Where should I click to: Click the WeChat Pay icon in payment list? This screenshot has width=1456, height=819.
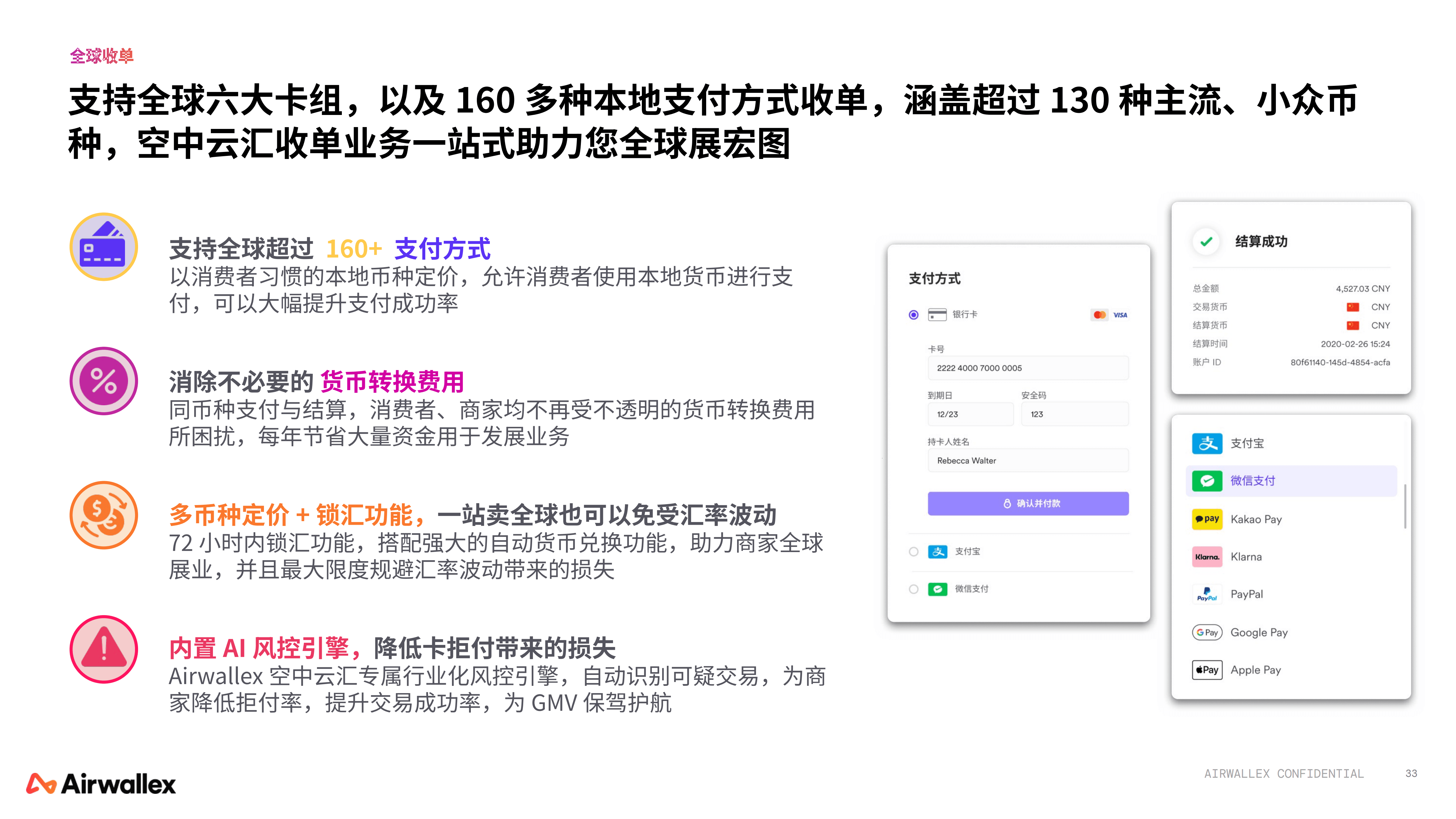pyautogui.click(x=1207, y=481)
